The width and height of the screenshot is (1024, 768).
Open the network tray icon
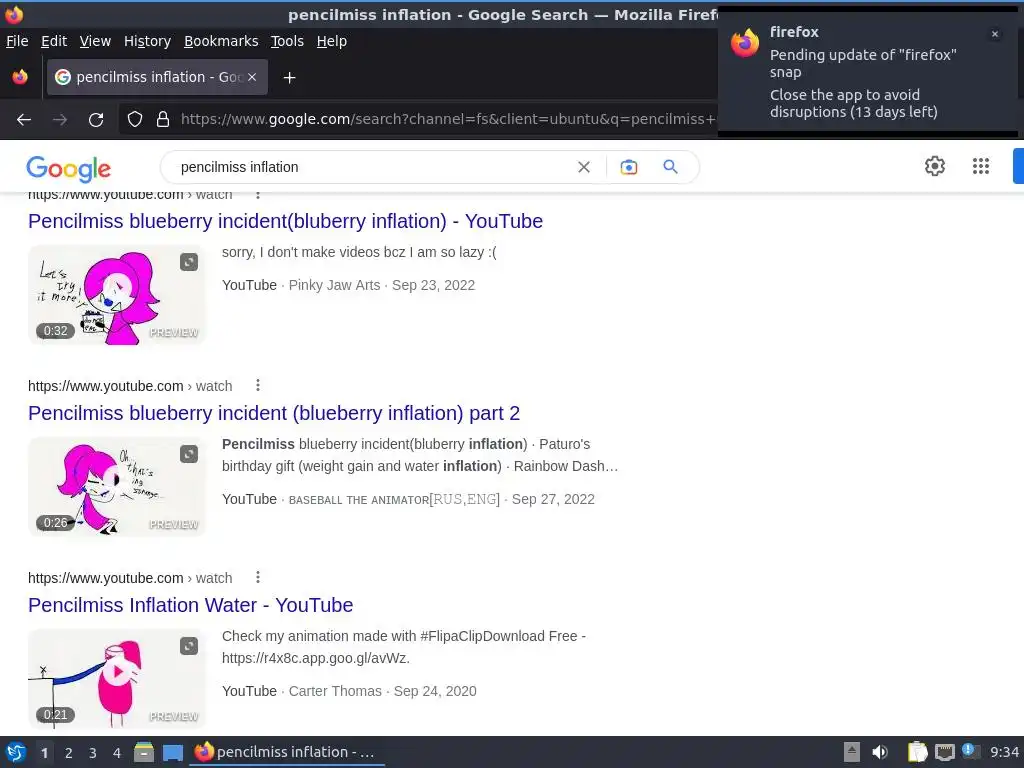944,752
